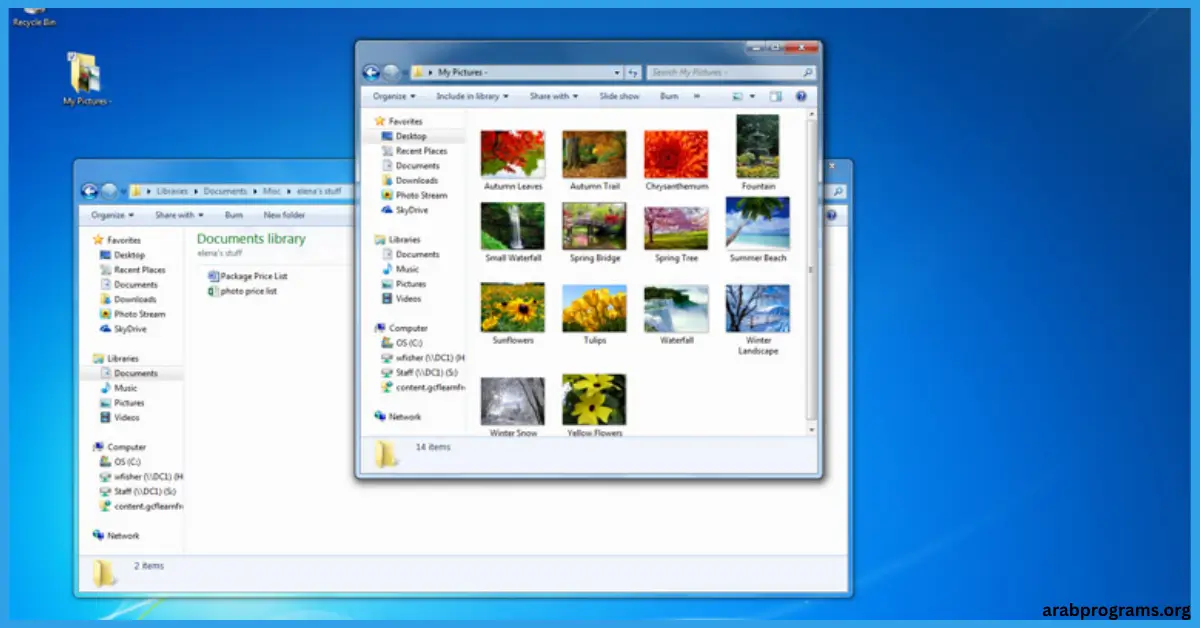The width and height of the screenshot is (1200, 628).
Task: Open Photo Stream in Documents window sidebar
Action: coord(132,314)
